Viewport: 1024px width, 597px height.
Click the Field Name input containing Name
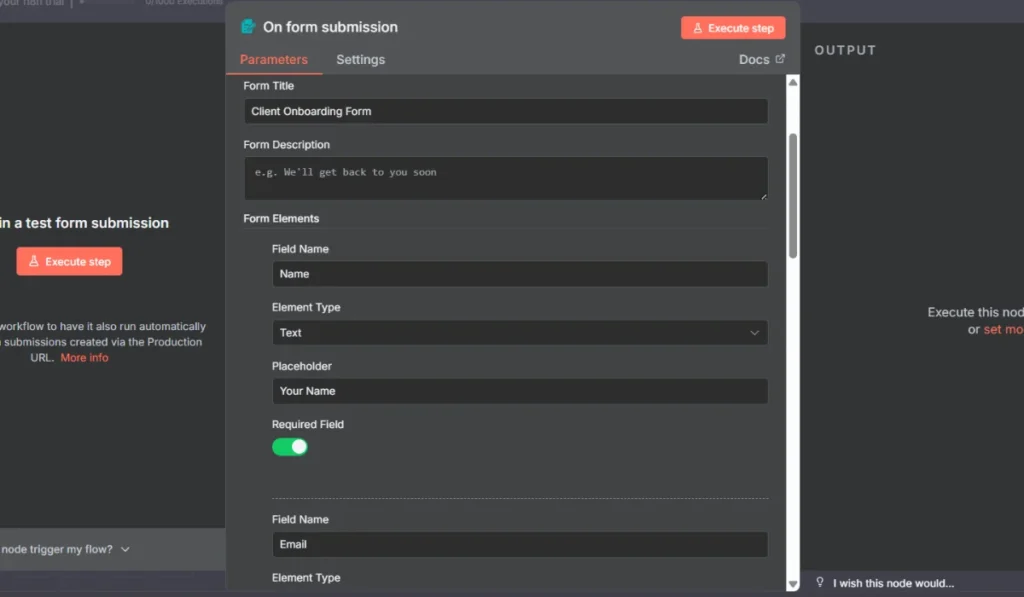(519, 274)
